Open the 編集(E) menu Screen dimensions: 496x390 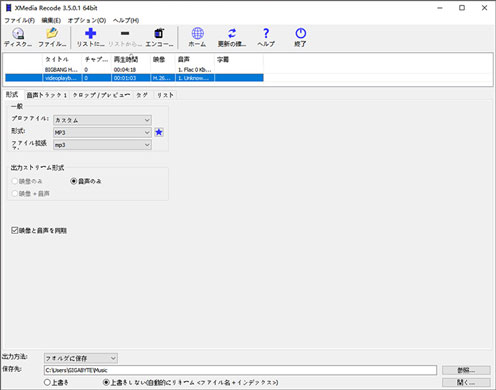point(51,20)
